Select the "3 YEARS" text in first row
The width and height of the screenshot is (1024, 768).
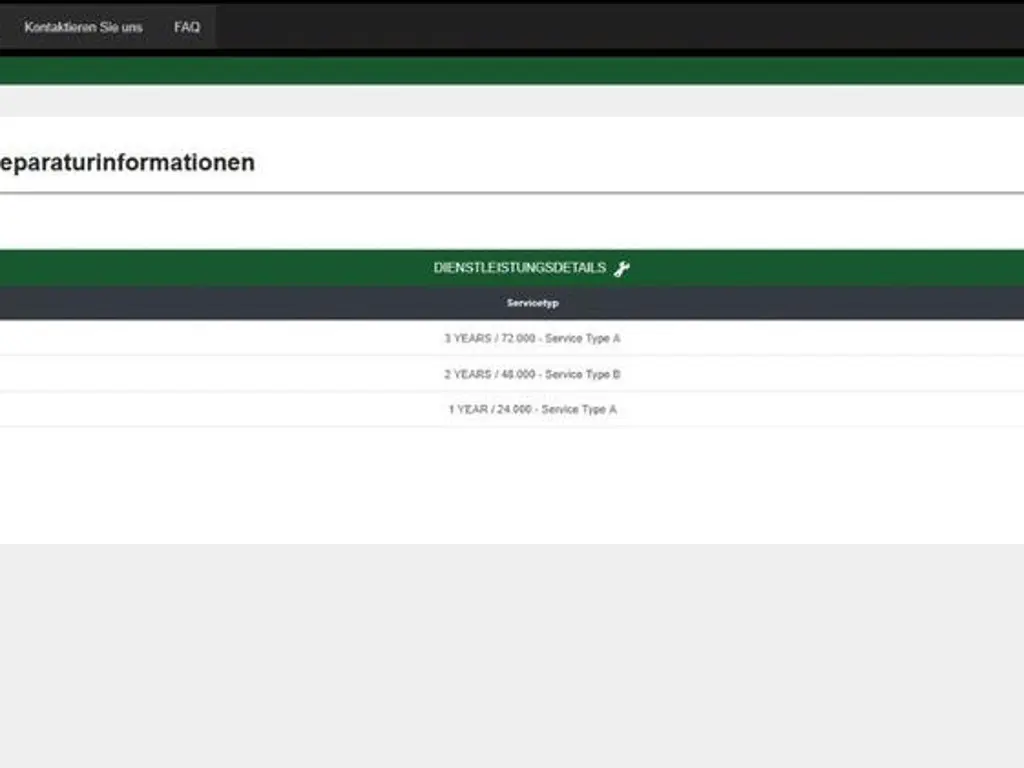467,338
